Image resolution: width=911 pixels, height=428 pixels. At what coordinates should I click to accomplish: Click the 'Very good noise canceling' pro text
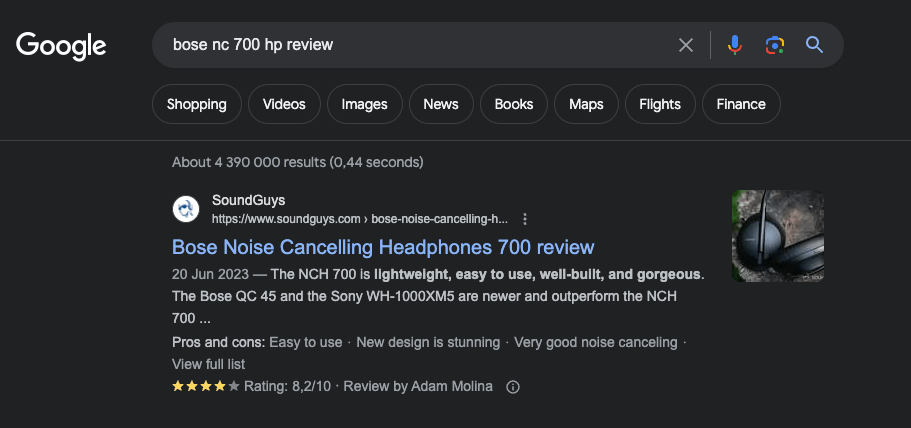(x=596, y=342)
